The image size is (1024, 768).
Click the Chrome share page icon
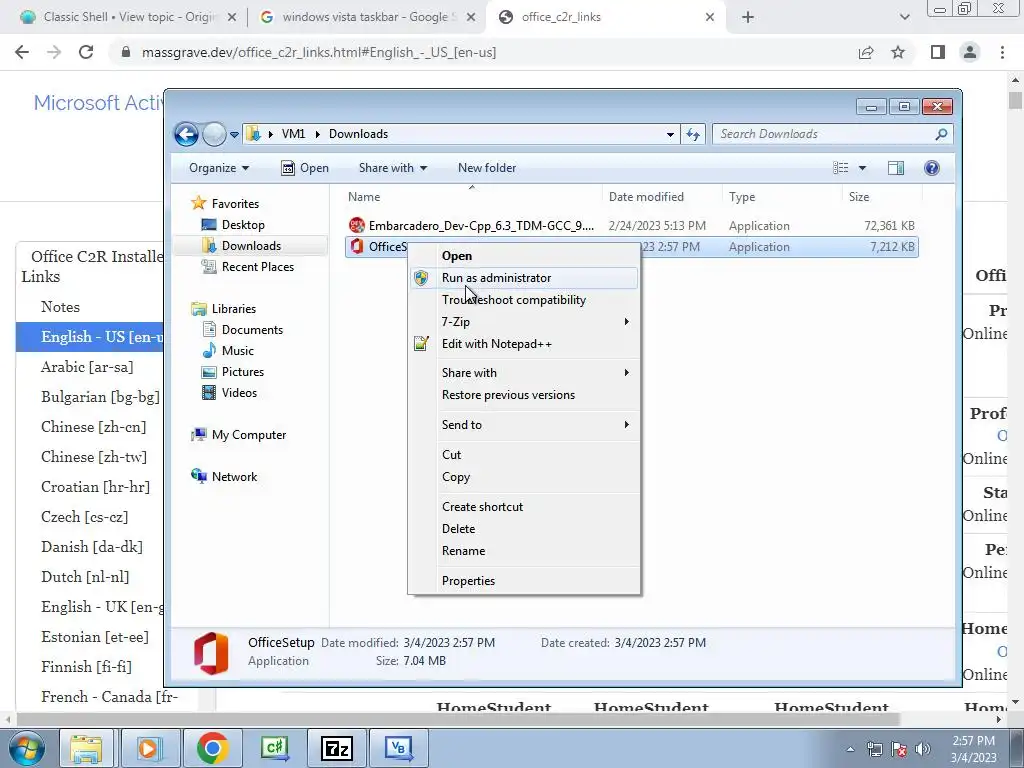866,52
